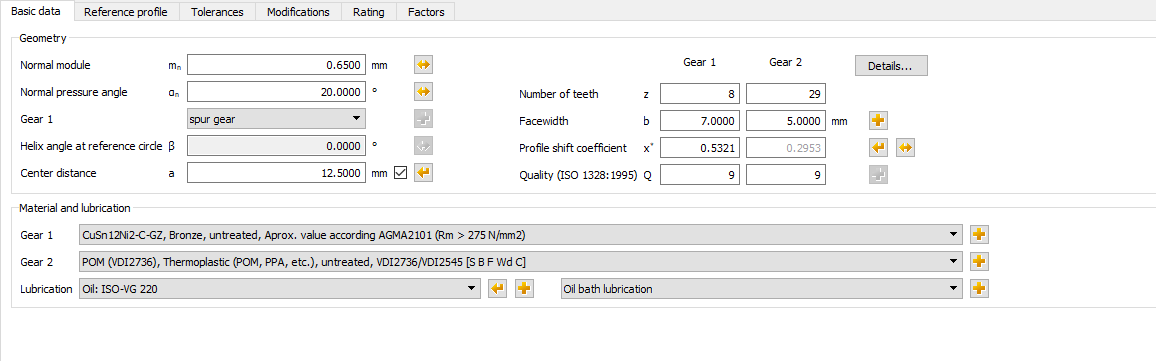1156x361 pixels.
Task: Open the spur gear type dropdown
Action: 276,118
